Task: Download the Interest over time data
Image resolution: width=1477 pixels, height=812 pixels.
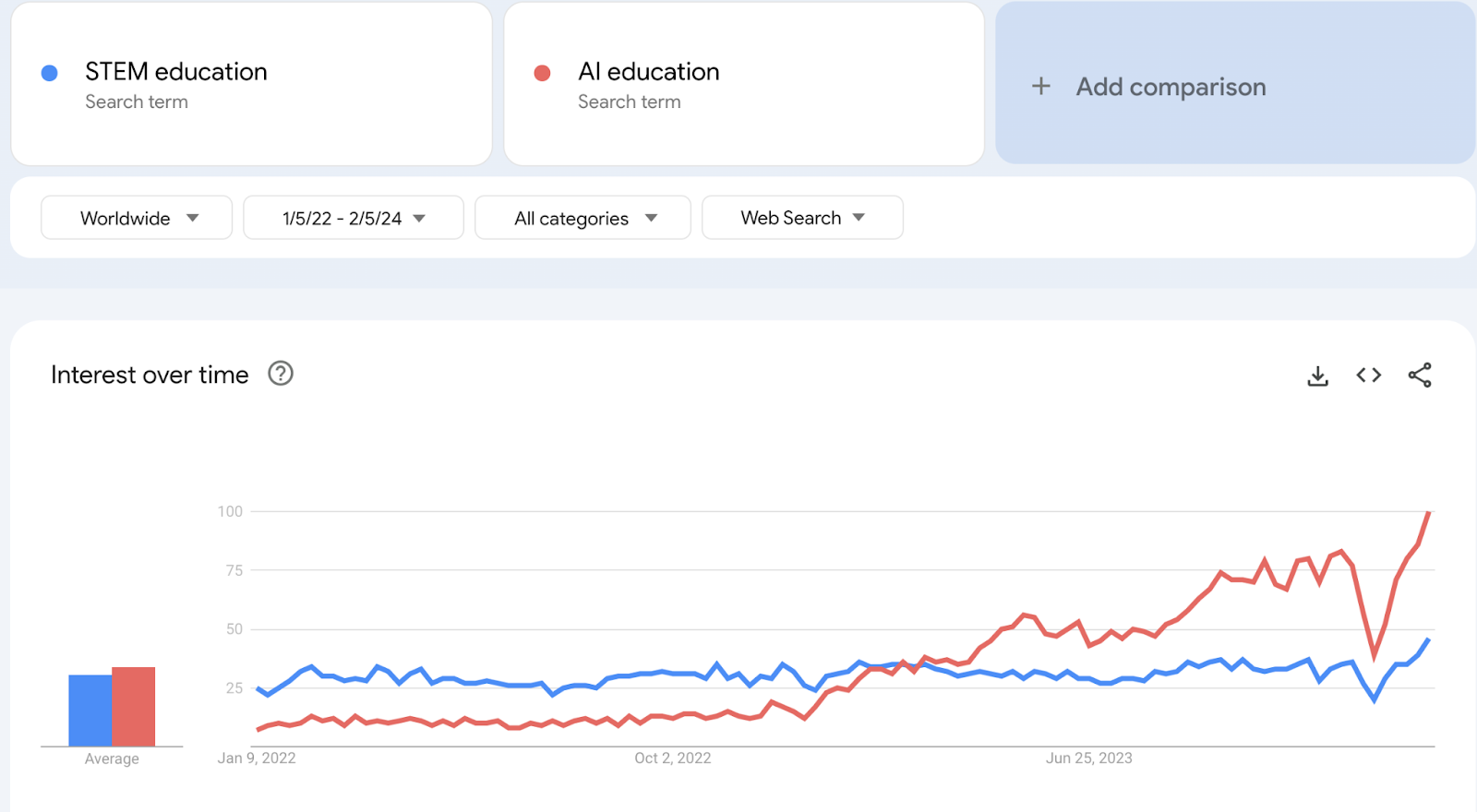Action: coord(1317,376)
